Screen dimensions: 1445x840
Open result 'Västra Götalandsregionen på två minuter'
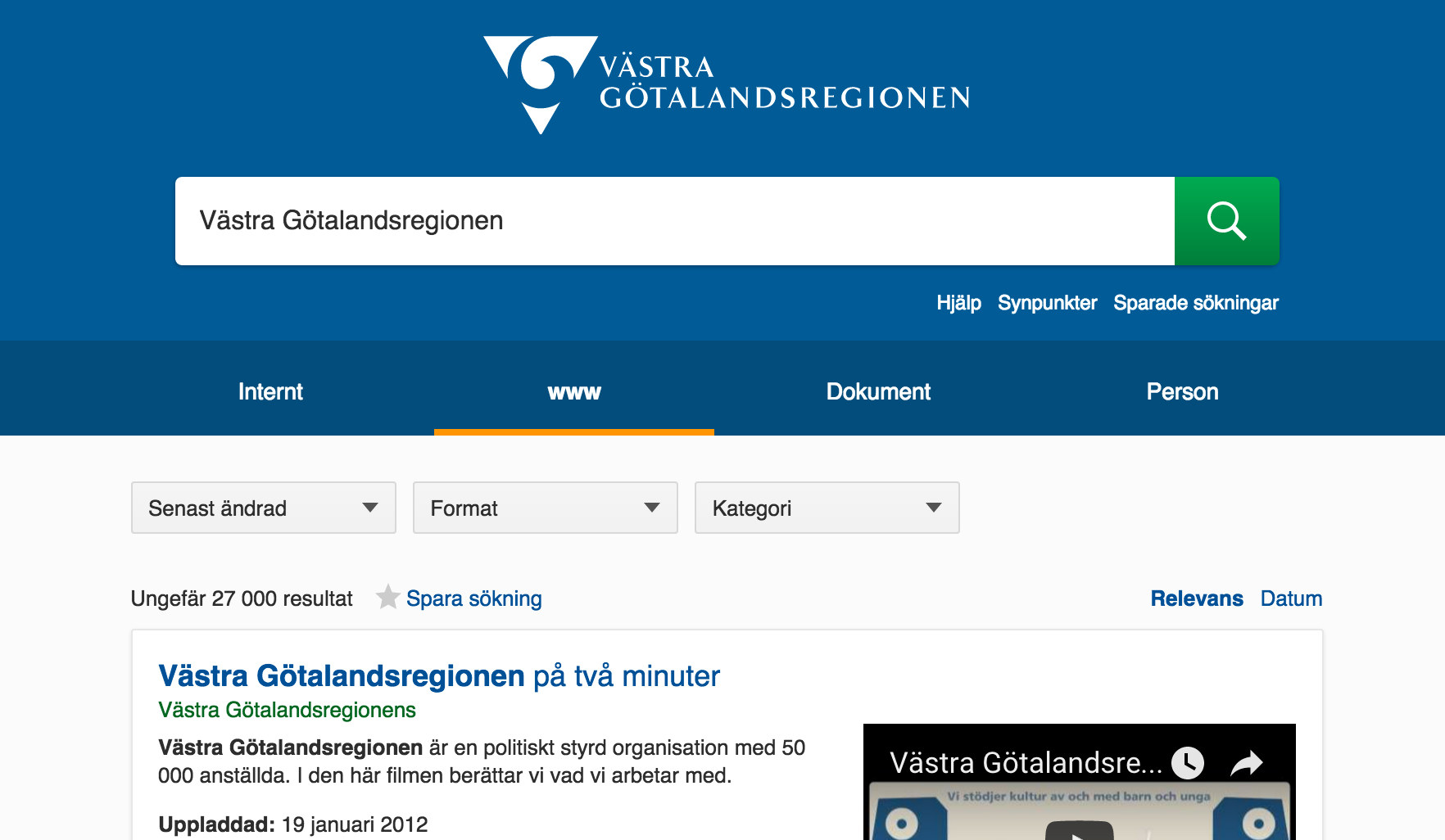439,676
